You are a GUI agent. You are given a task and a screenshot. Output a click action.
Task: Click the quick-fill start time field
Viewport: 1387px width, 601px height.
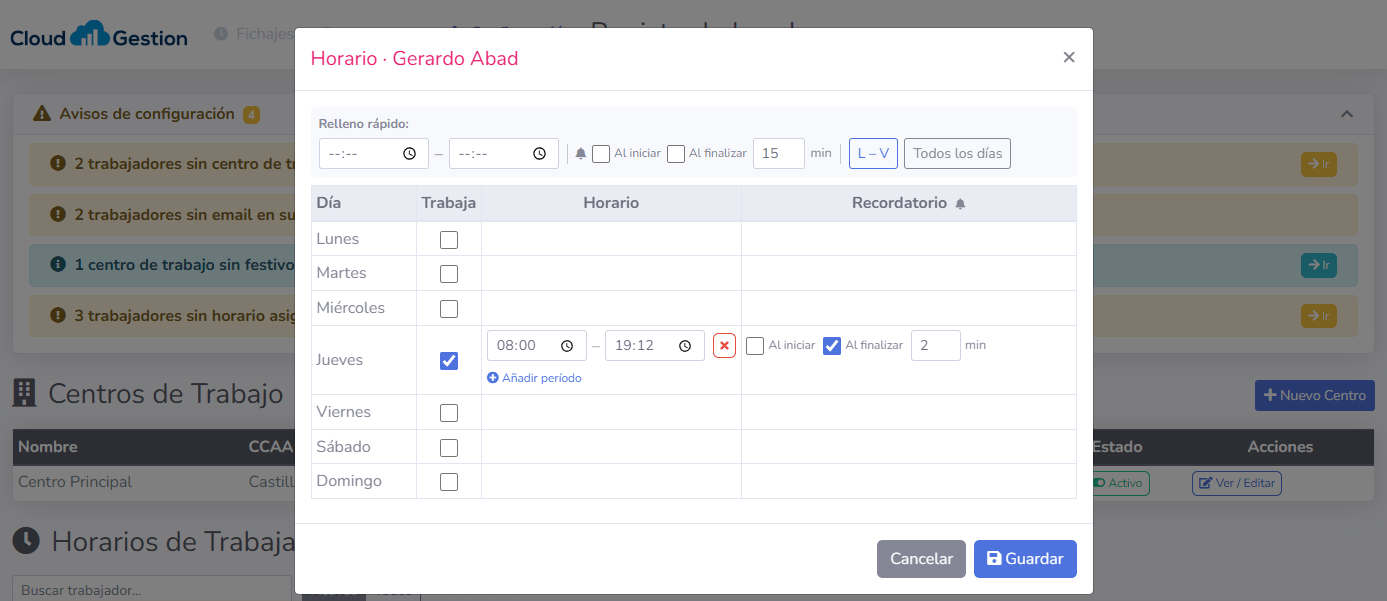click(x=374, y=153)
